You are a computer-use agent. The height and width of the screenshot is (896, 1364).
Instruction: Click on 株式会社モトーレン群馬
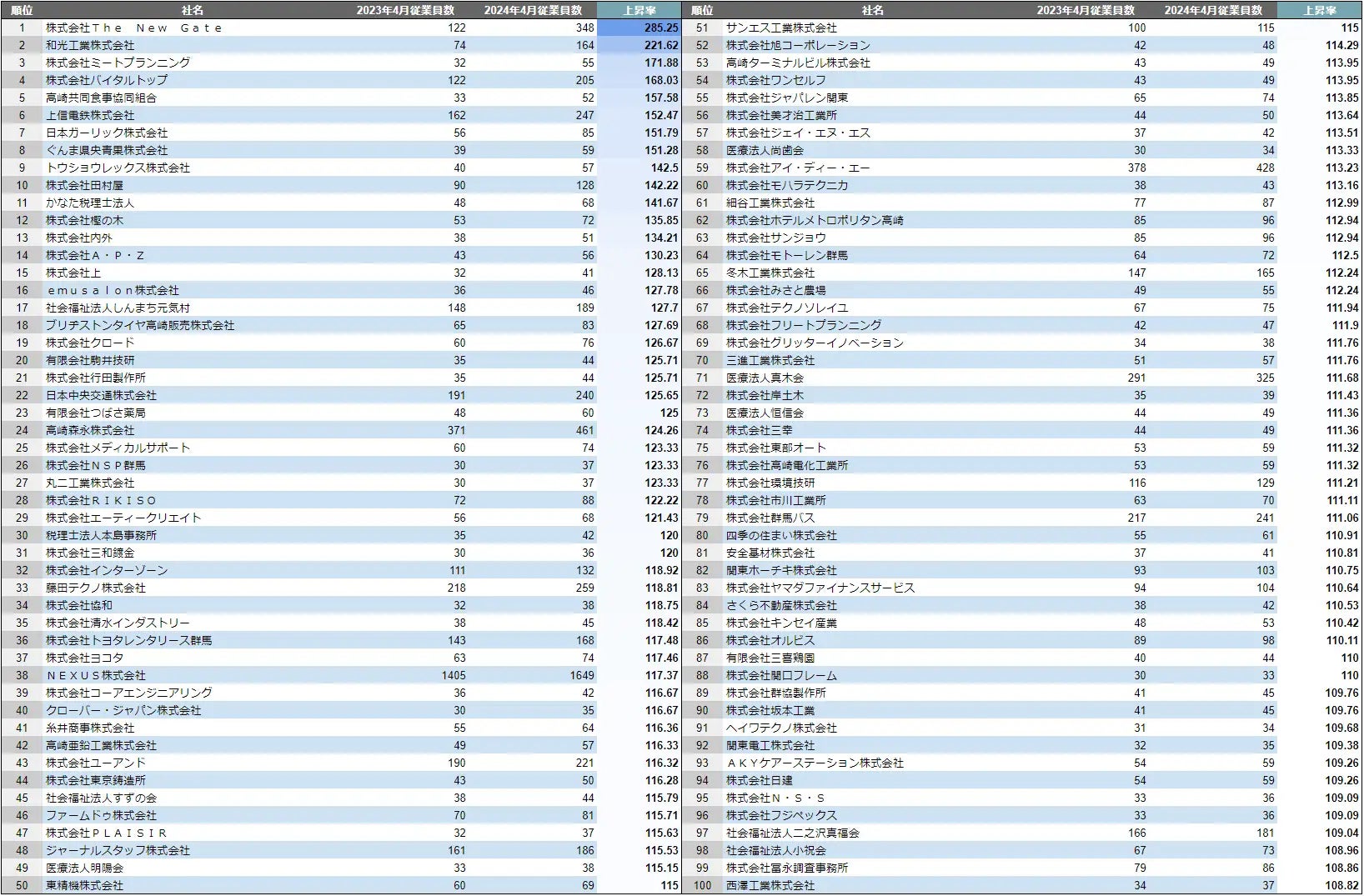point(787,255)
